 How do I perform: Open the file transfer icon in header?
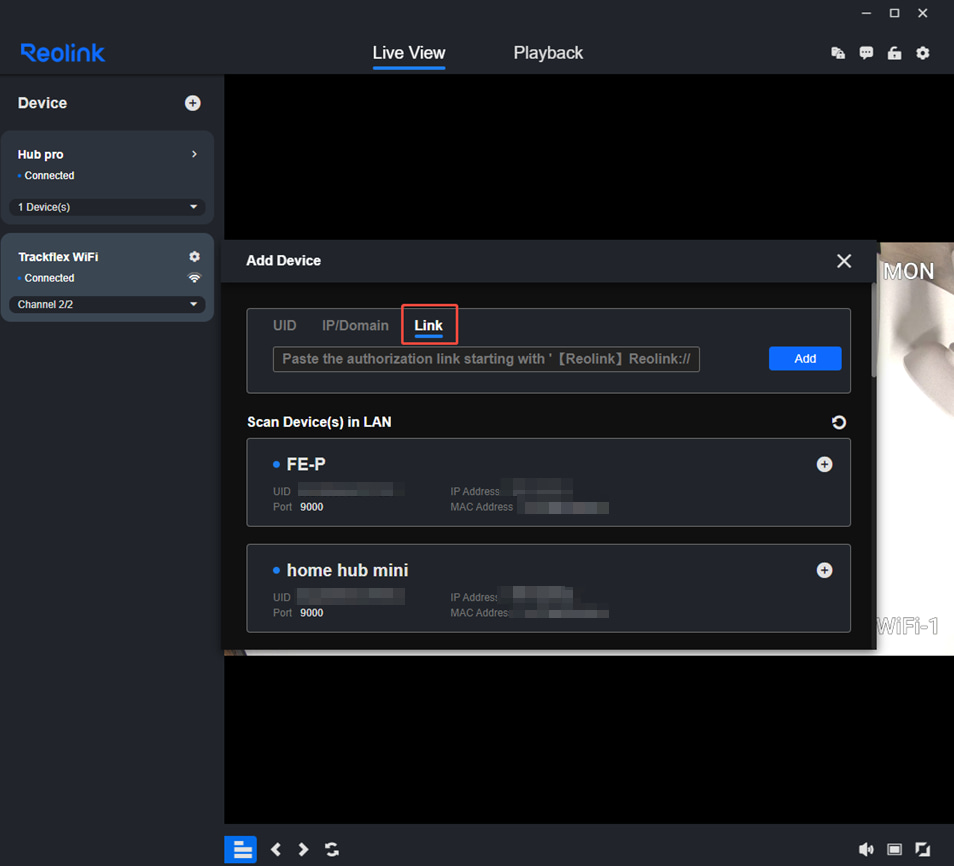coord(838,53)
